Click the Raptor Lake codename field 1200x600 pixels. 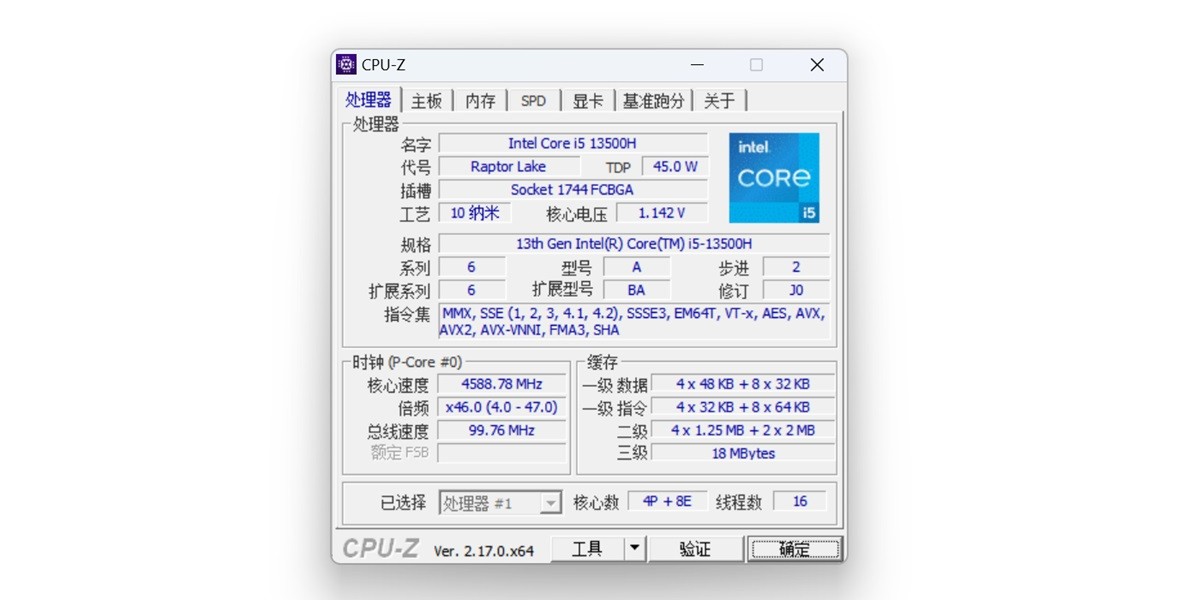(509, 166)
